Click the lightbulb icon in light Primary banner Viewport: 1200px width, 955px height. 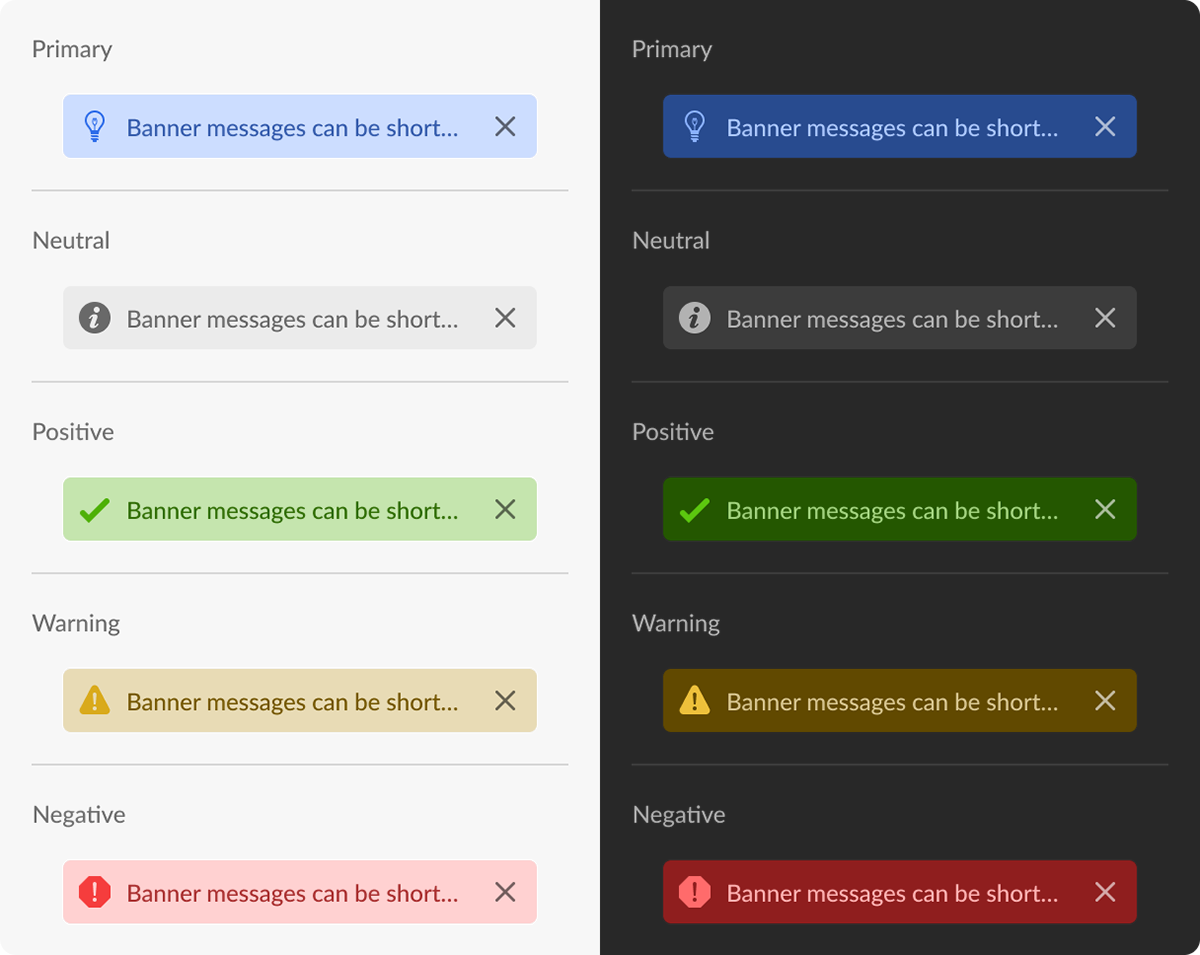click(94, 127)
